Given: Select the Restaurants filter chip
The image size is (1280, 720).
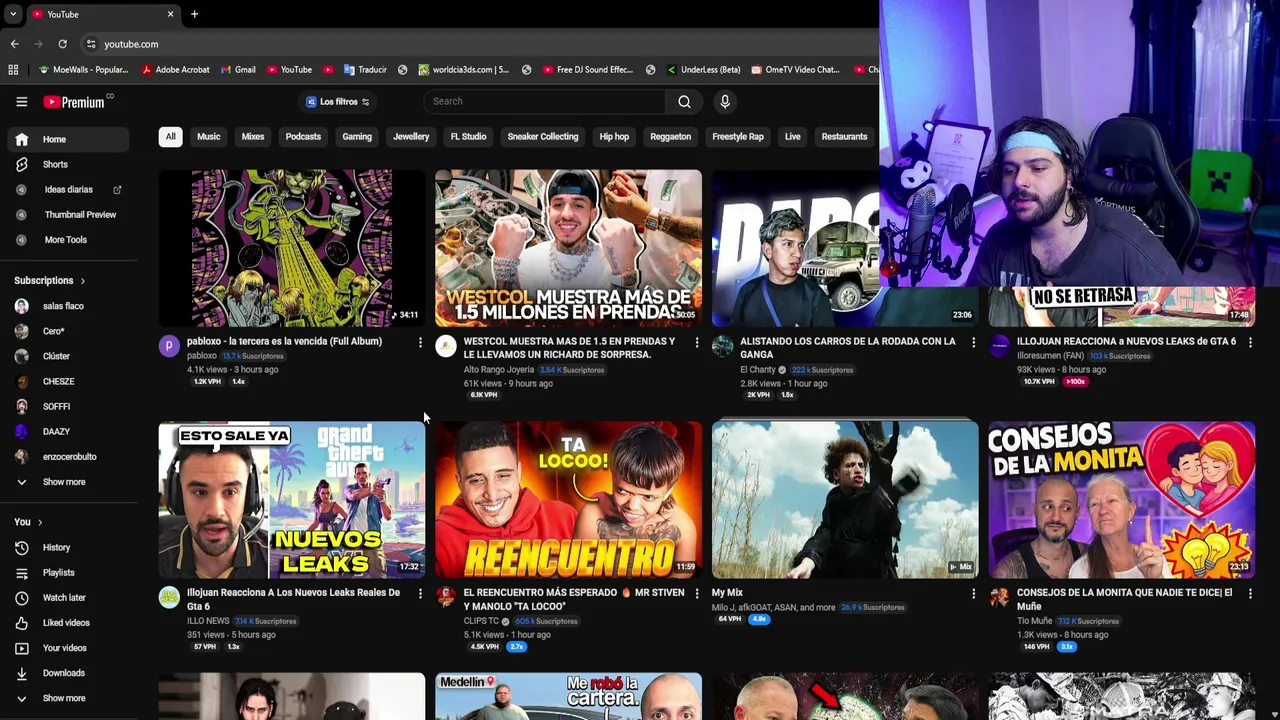Looking at the screenshot, I should pyautogui.click(x=844, y=137).
